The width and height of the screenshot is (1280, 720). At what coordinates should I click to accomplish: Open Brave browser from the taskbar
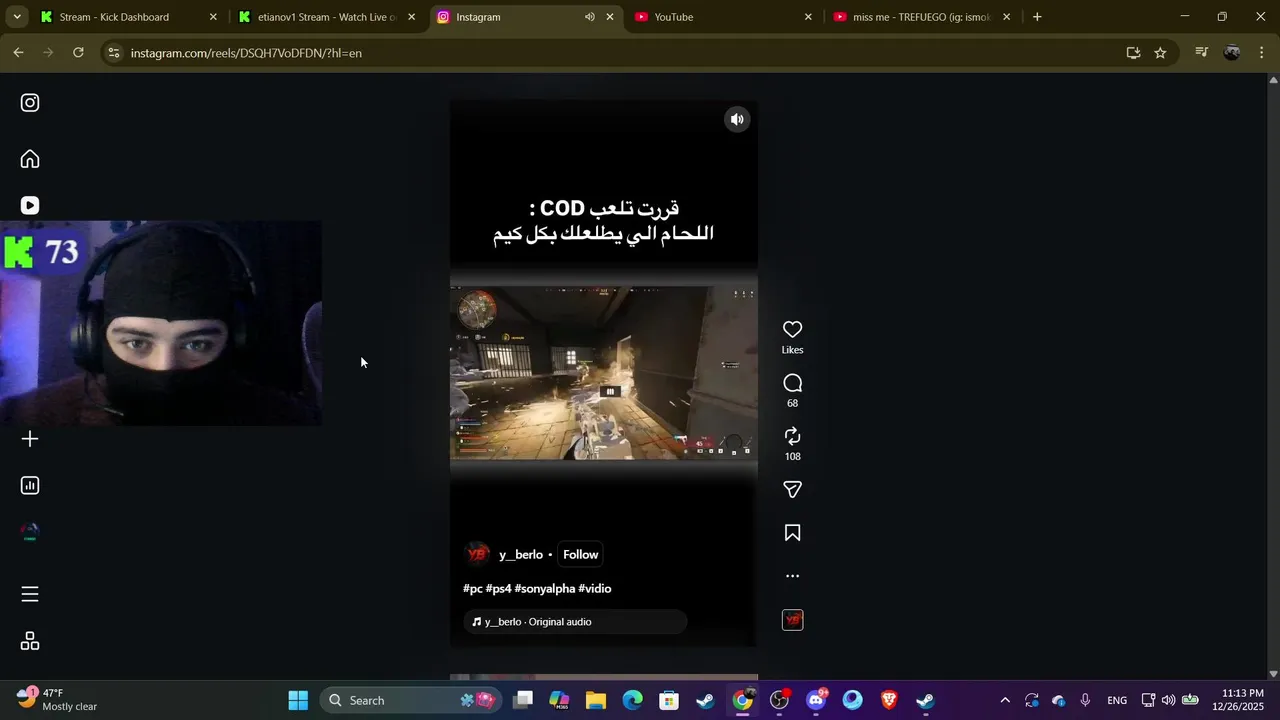pos(889,700)
